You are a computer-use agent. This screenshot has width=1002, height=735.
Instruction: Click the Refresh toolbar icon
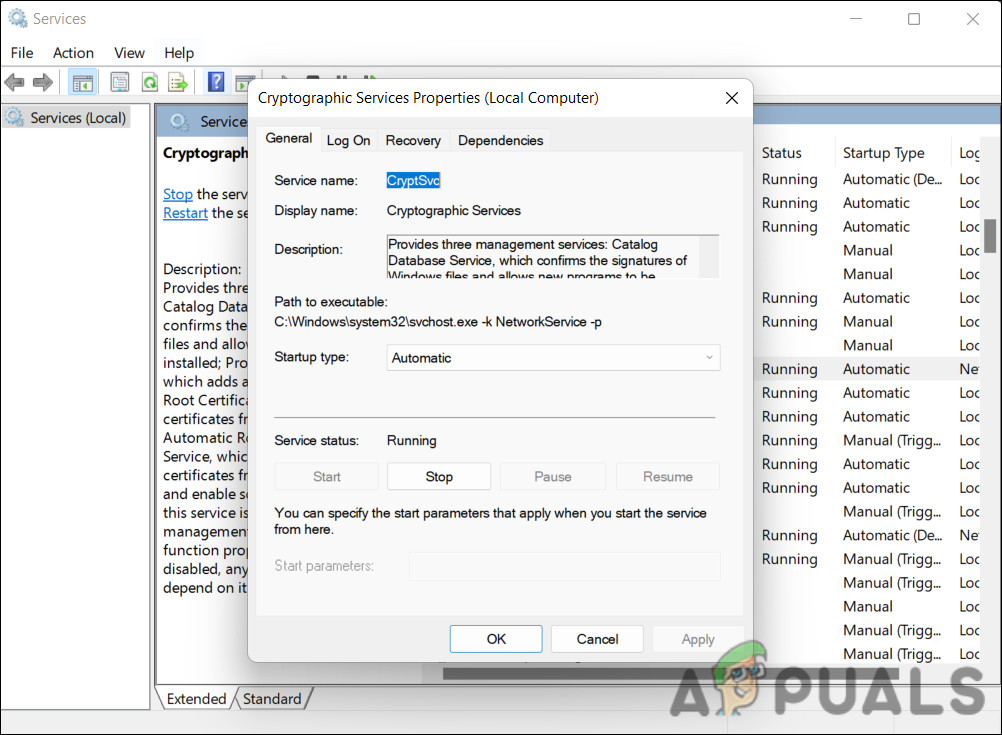(x=150, y=82)
